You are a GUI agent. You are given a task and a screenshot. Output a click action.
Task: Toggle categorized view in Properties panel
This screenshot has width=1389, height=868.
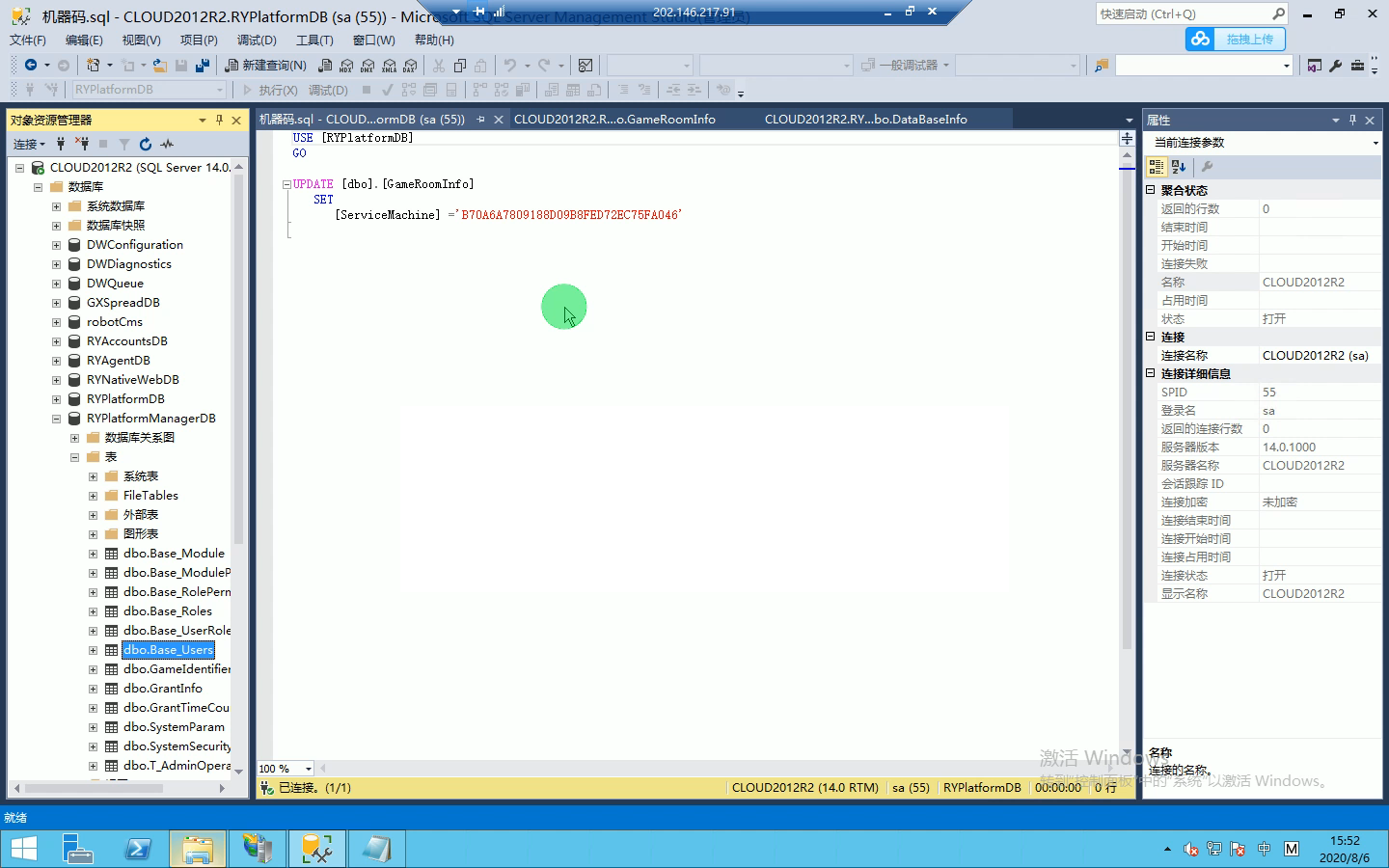point(1157,167)
